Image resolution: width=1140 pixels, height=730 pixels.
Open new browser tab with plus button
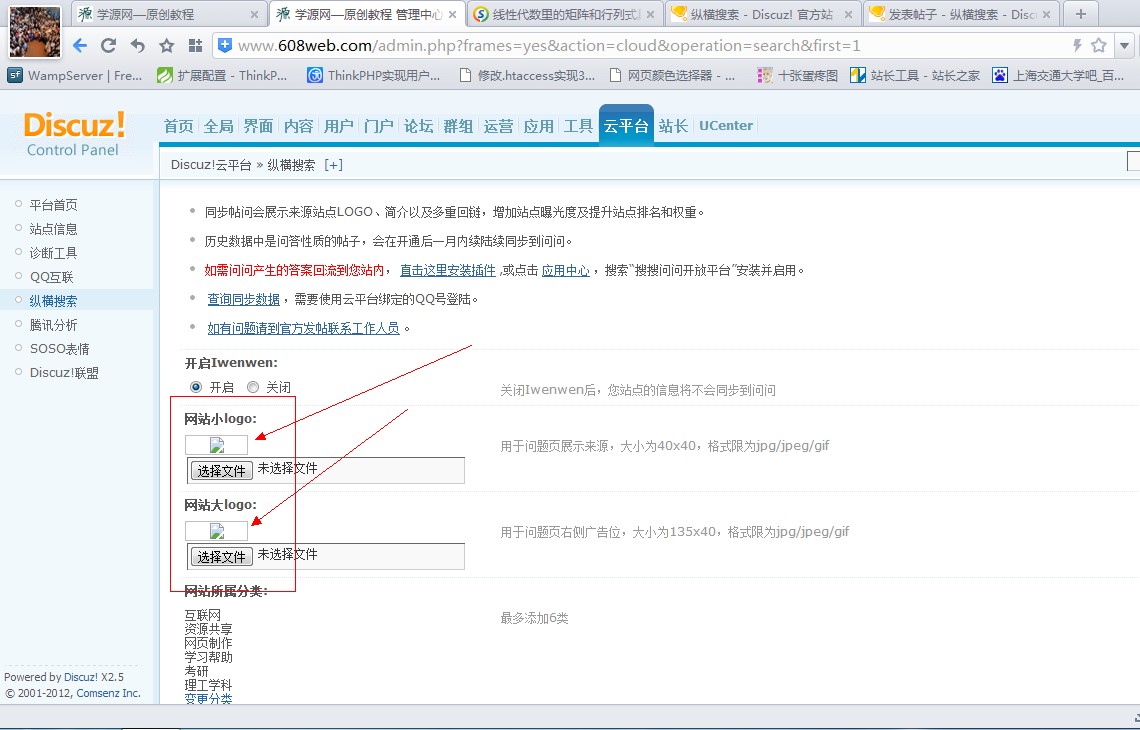coord(1081,14)
